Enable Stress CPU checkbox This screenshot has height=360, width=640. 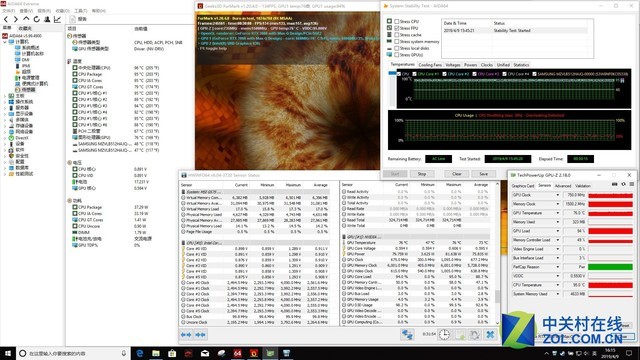click(x=396, y=21)
